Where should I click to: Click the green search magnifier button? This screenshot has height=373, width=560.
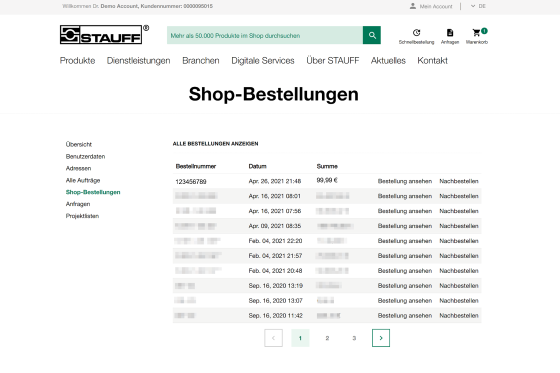372,35
